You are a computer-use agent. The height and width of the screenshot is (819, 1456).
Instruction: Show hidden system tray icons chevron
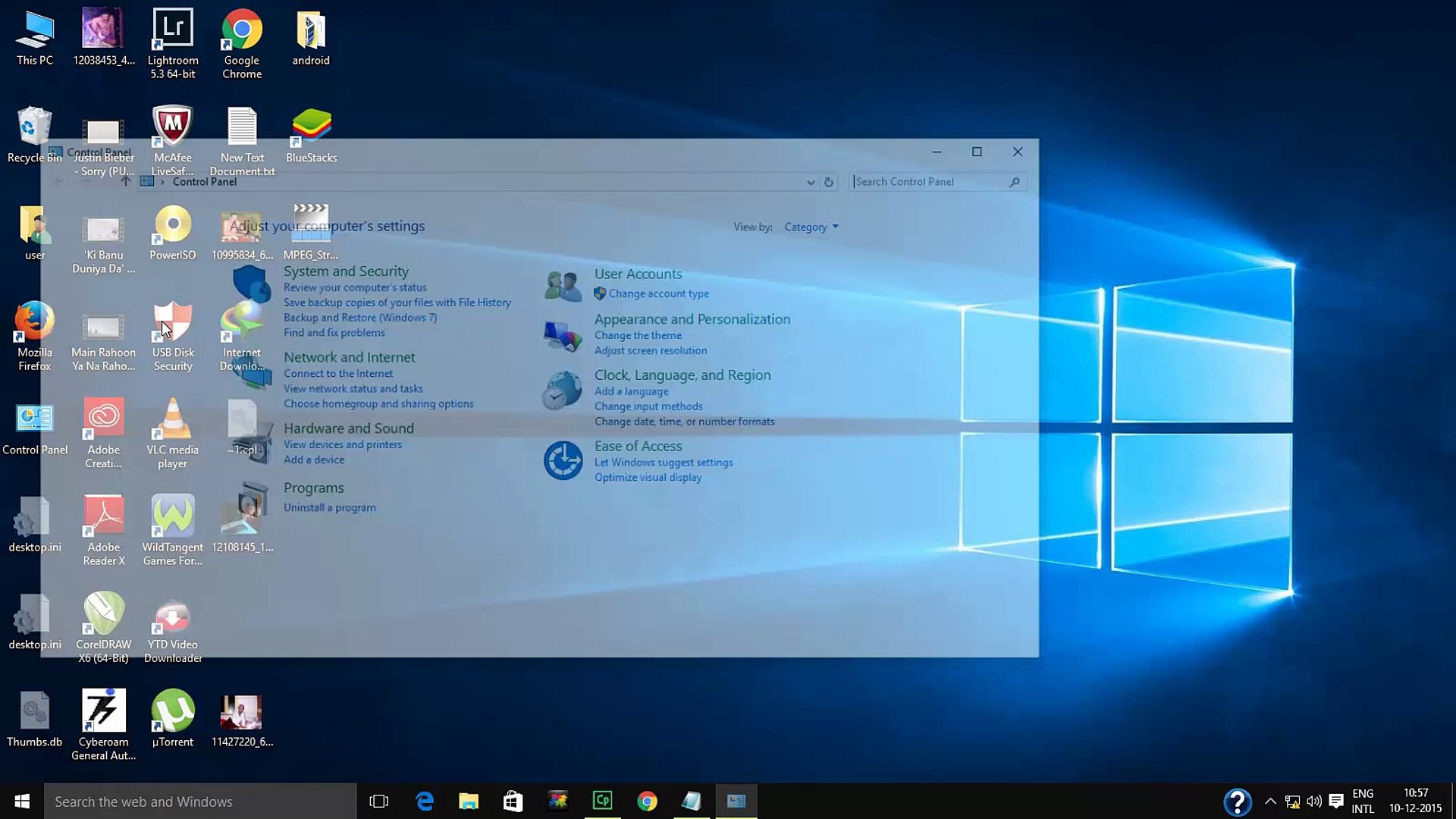(1270, 801)
